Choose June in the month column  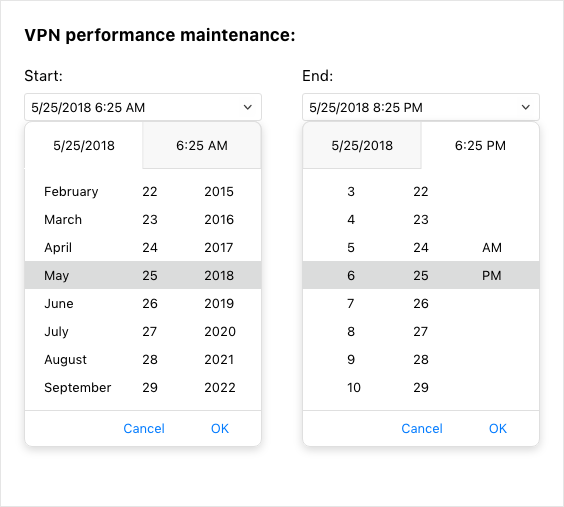point(59,303)
